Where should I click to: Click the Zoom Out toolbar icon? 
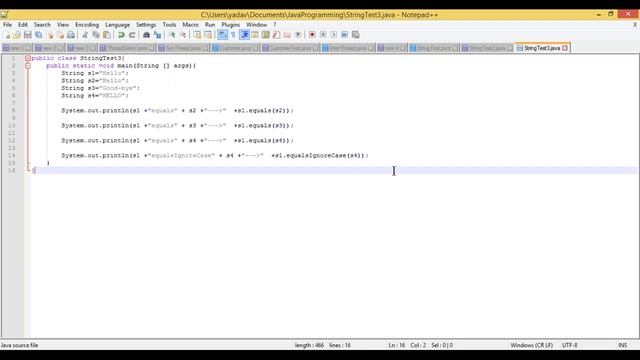click(x=182, y=35)
